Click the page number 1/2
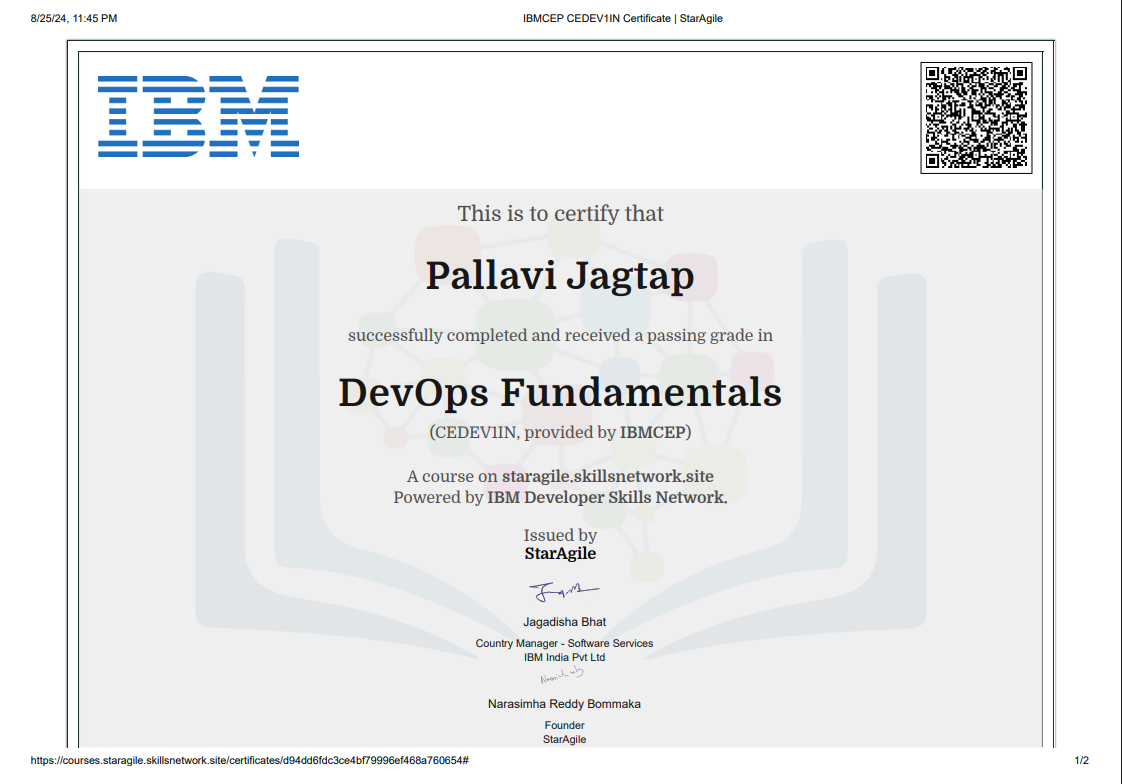1122x784 pixels. [1082, 760]
